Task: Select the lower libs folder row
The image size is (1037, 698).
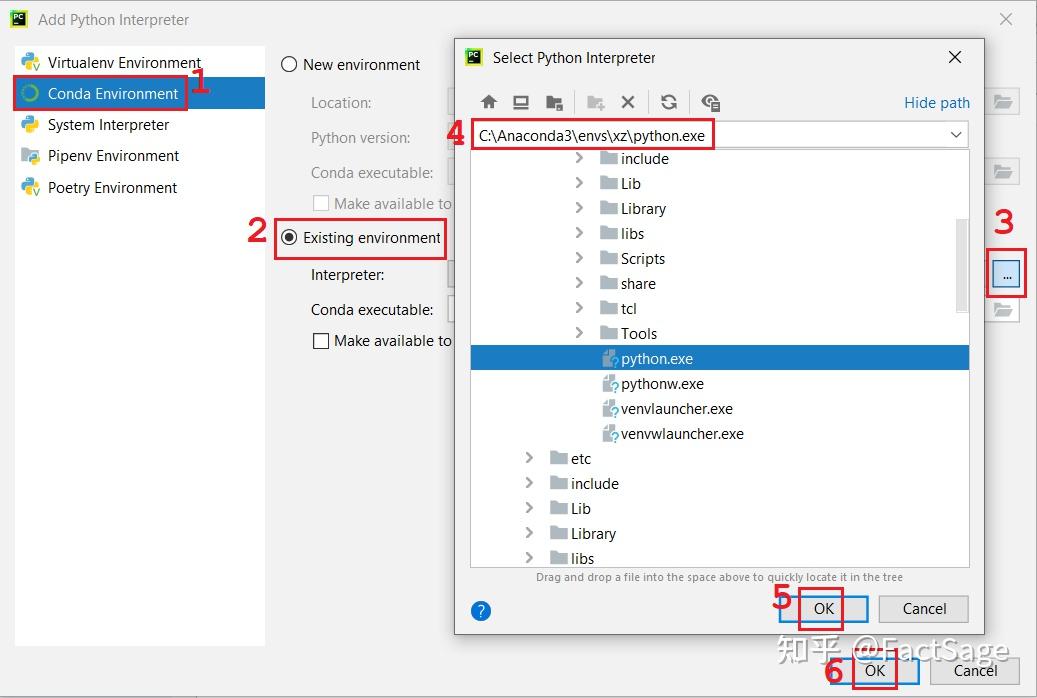Action: click(x=720, y=557)
